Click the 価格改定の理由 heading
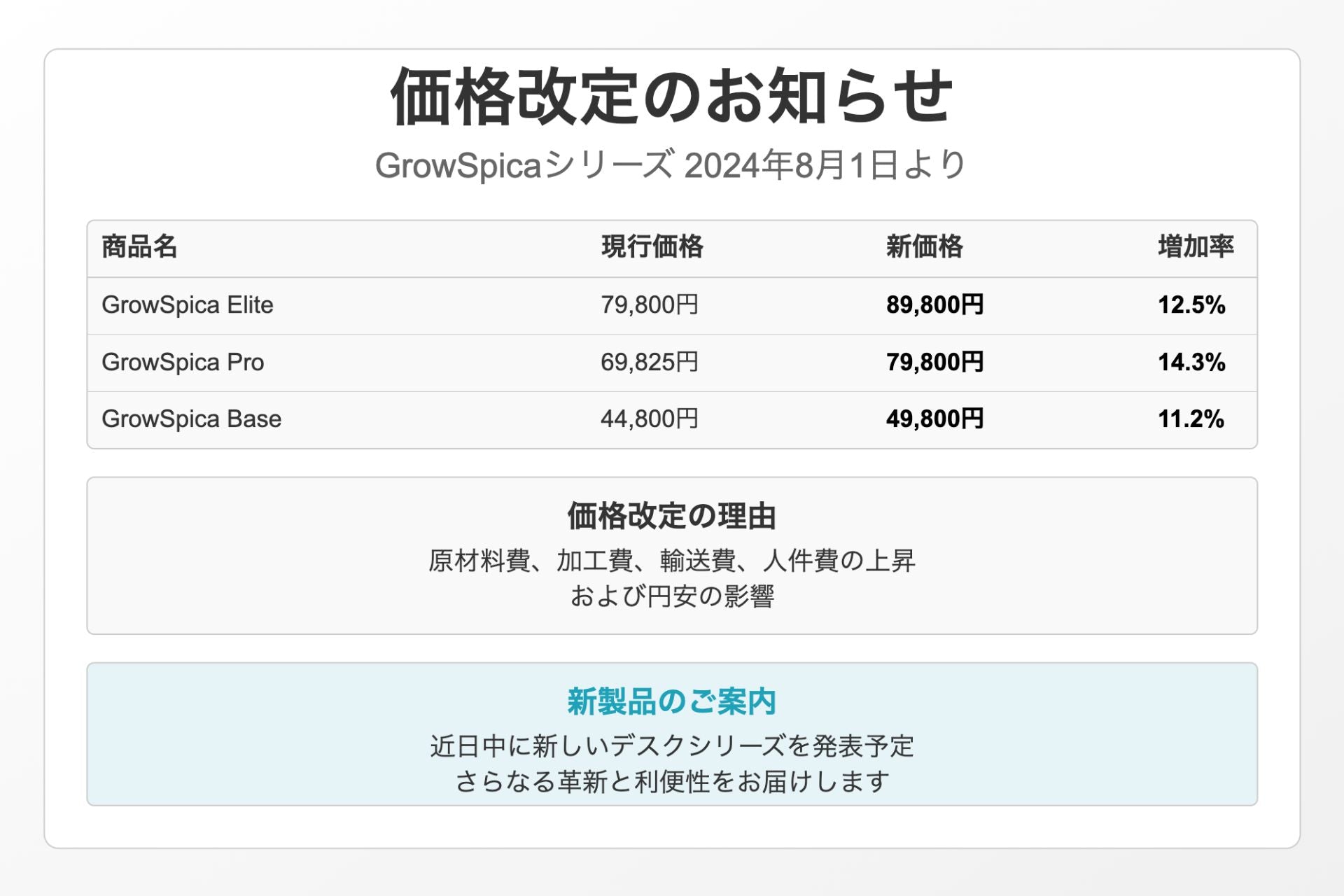The image size is (1344, 896). click(x=671, y=517)
